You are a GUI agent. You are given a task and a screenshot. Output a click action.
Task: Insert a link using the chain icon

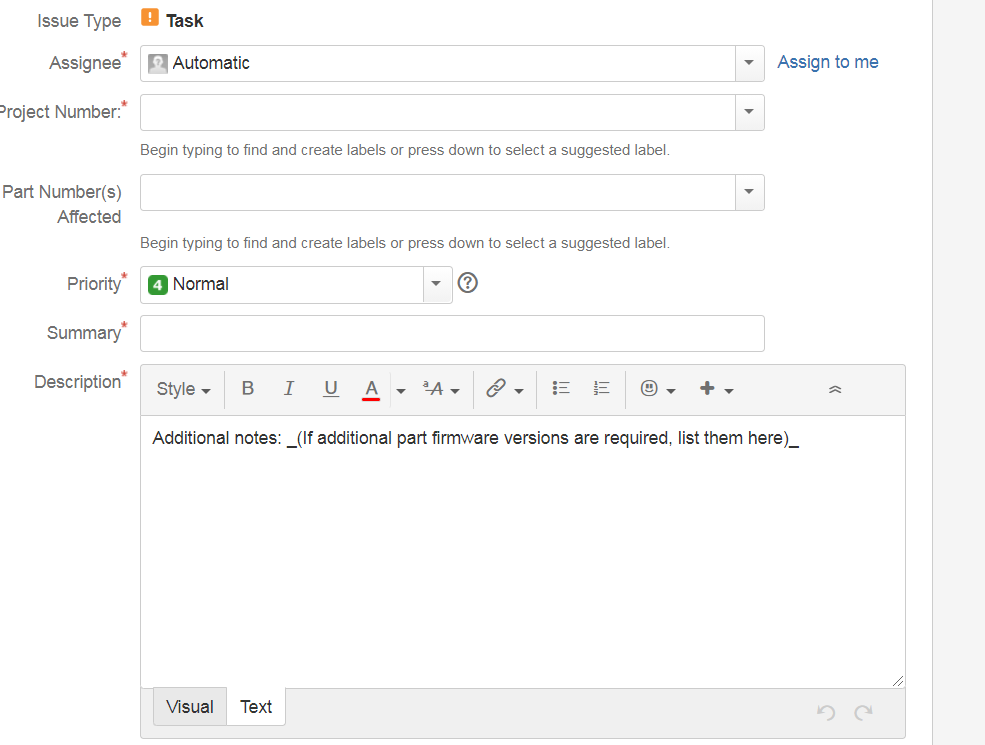click(x=504, y=389)
